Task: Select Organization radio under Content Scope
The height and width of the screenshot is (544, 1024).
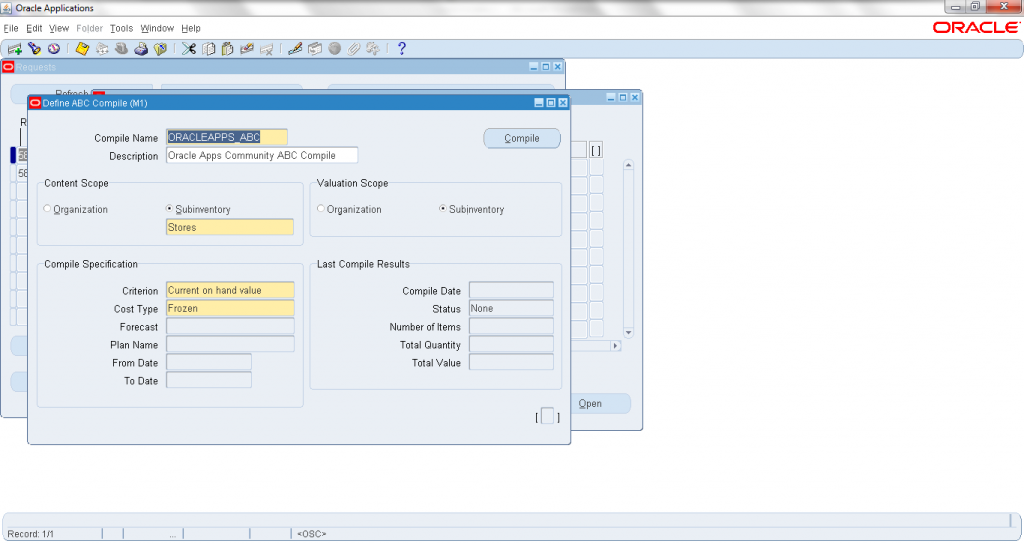Action: coord(47,210)
